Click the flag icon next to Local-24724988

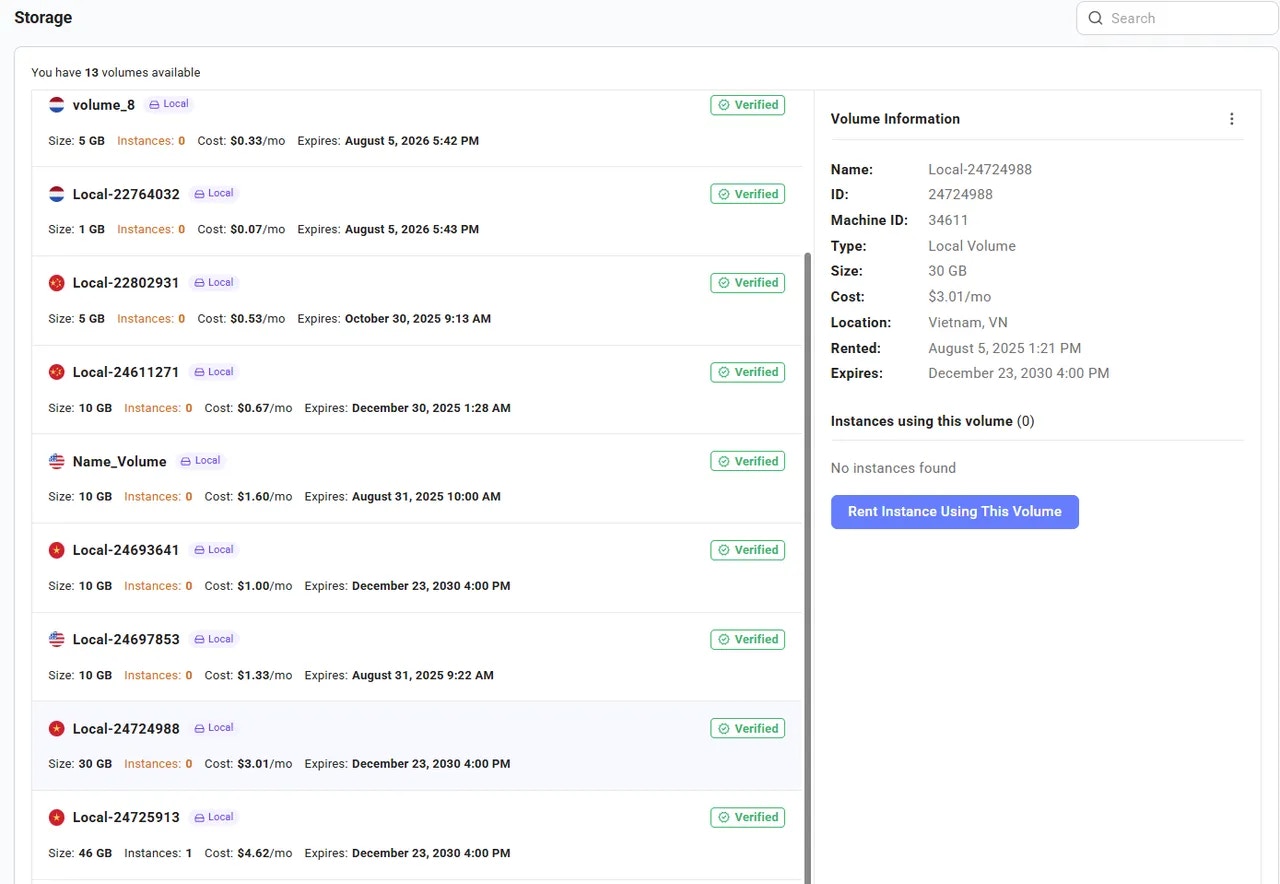(x=57, y=728)
